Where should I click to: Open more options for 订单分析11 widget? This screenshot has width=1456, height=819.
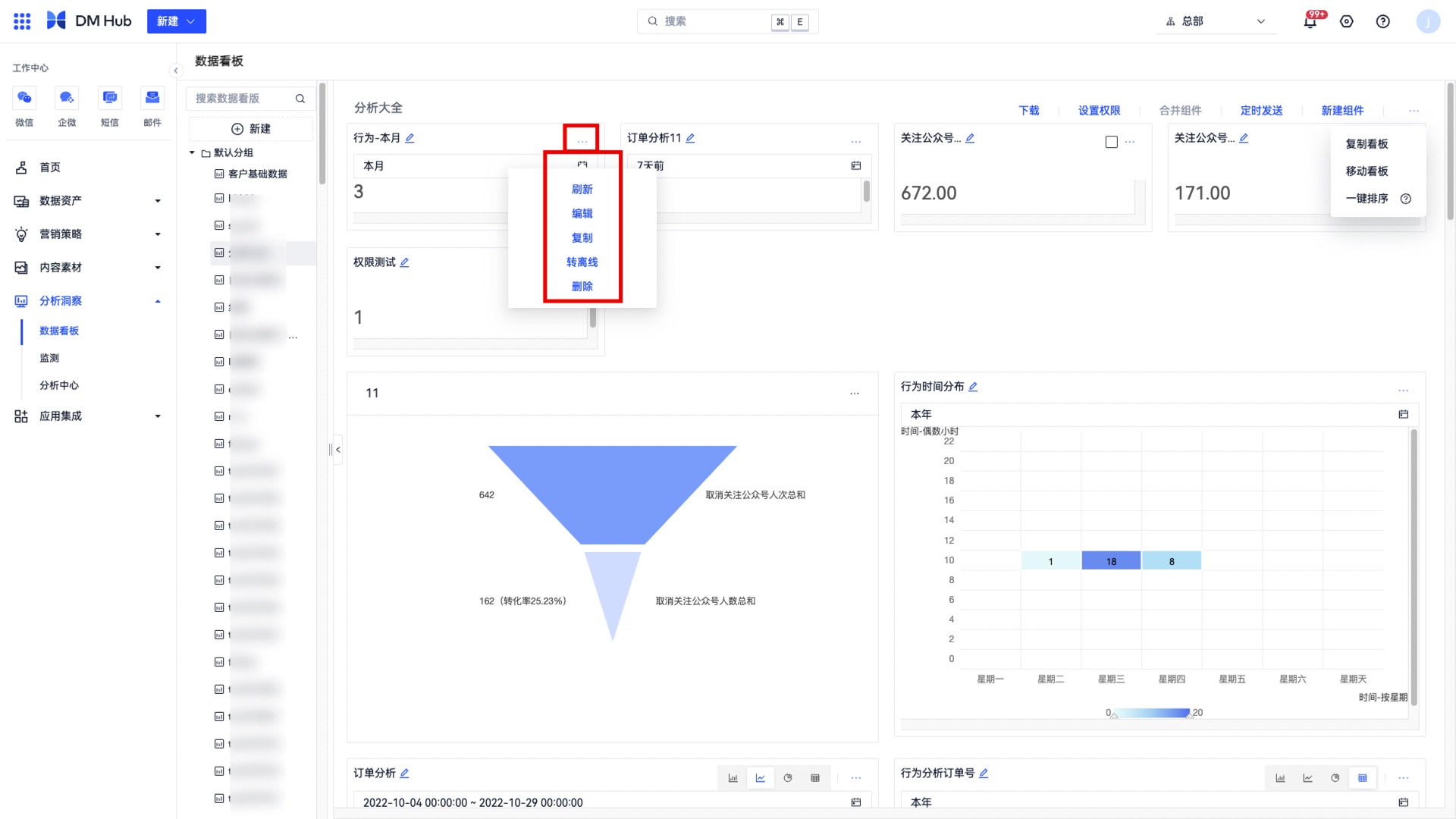coord(856,142)
